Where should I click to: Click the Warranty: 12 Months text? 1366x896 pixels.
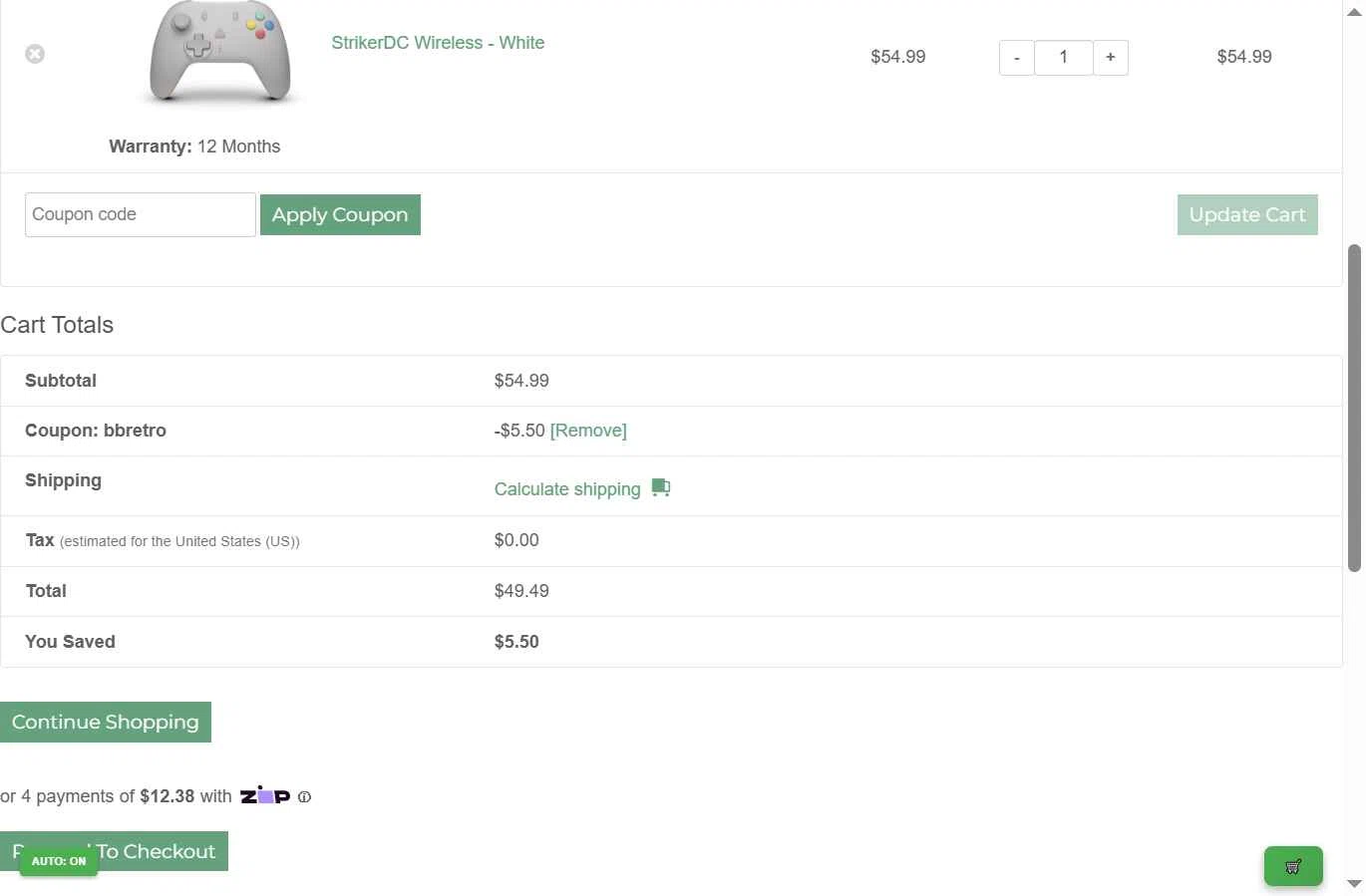(x=194, y=147)
